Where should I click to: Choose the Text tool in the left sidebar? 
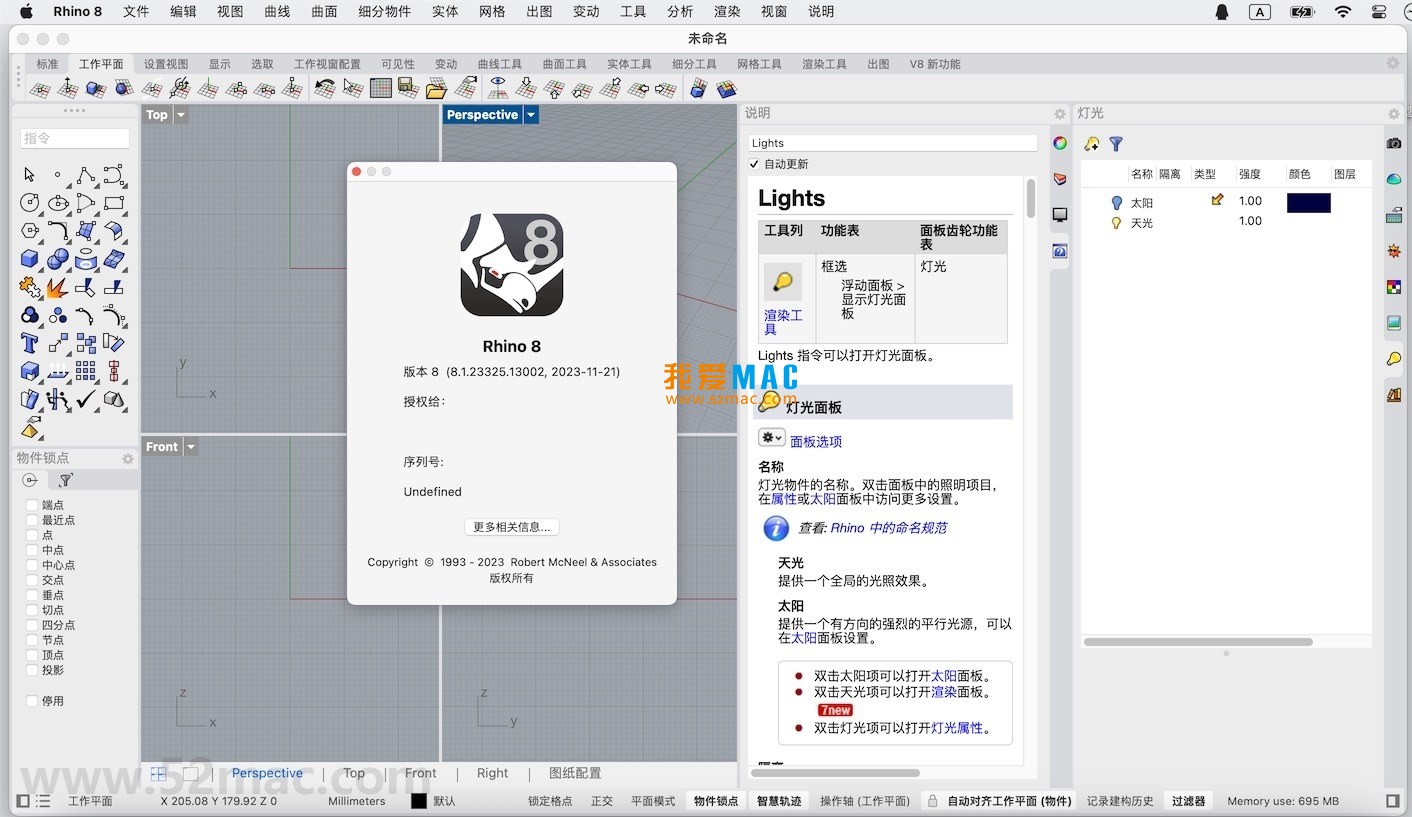pyautogui.click(x=30, y=342)
